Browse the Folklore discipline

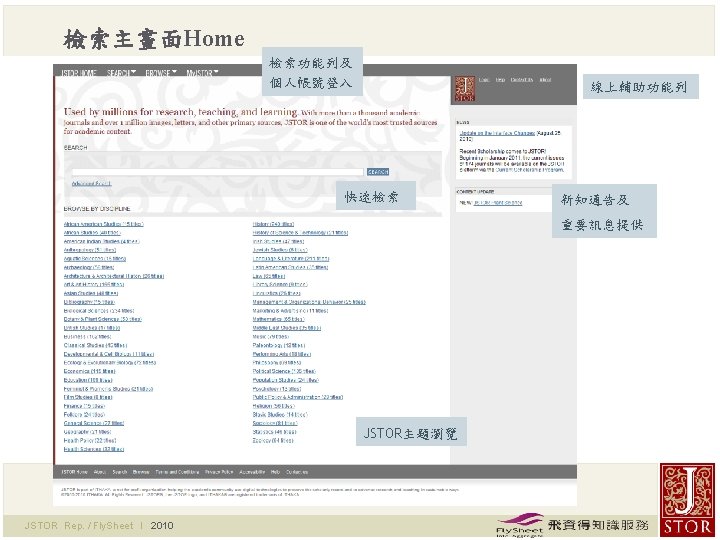click(x=84, y=415)
